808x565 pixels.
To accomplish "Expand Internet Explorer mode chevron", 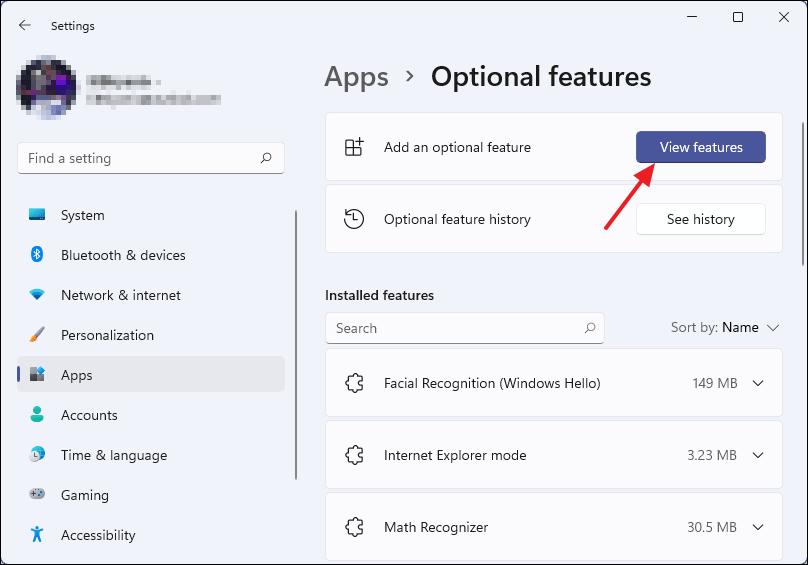I will (x=757, y=455).
